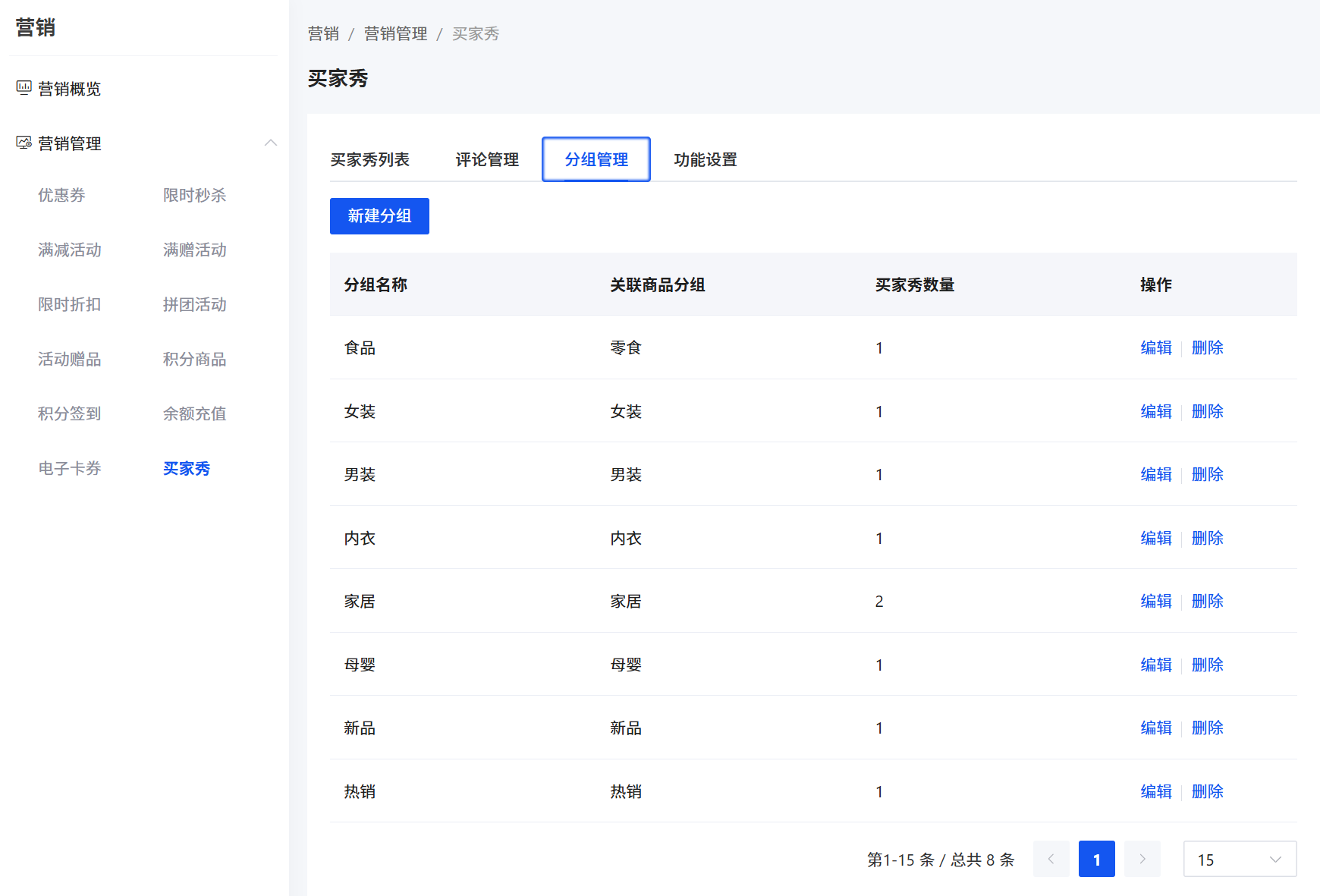
Task: Delete the 热销 group row
Action: pyautogui.click(x=1207, y=791)
